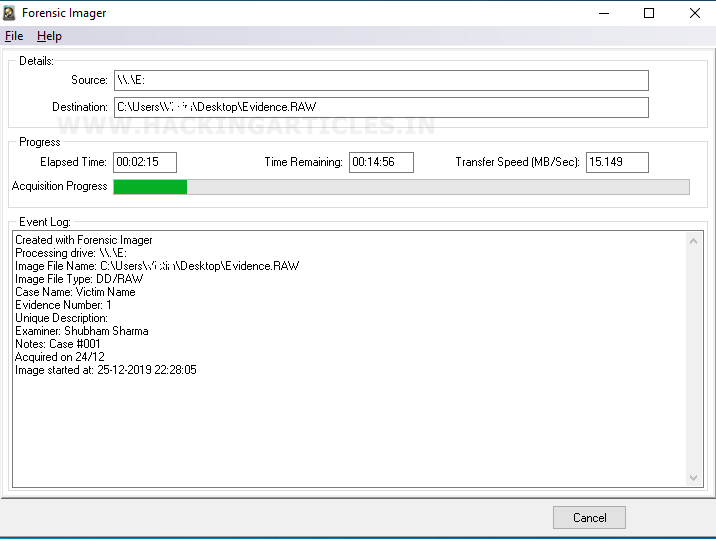Image resolution: width=716 pixels, height=539 pixels.
Task: Click the 'Event Log:' group label
Action: coord(45,222)
